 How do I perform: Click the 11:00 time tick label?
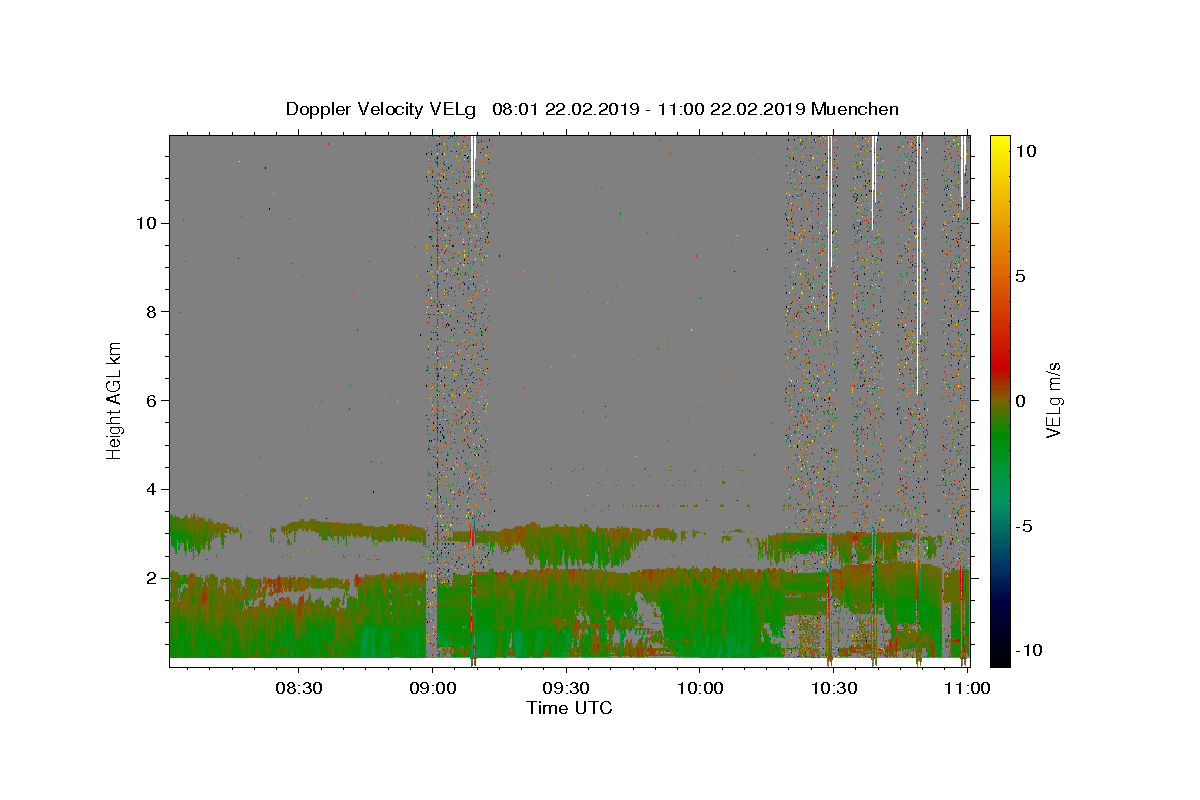pyautogui.click(x=968, y=688)
